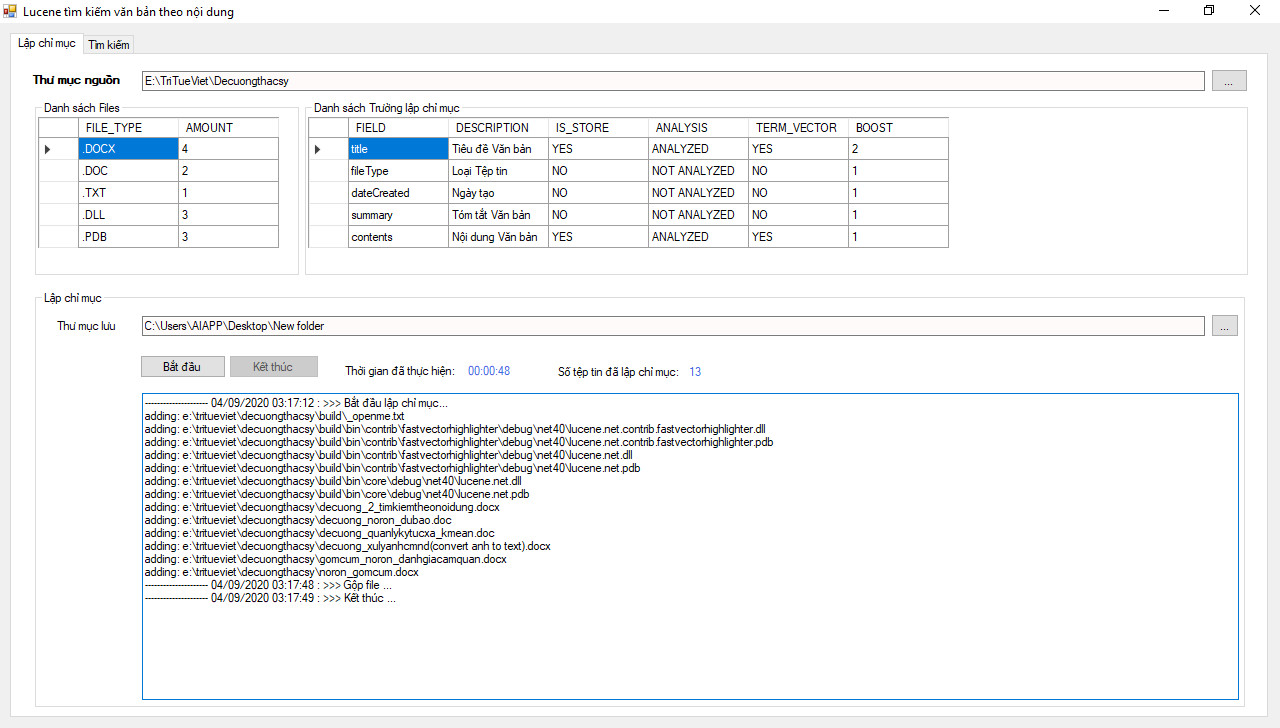This screenshot has height=728, width=1280.
Task: Click the elapsed time value 00:00:48
Action: (489, 371)
